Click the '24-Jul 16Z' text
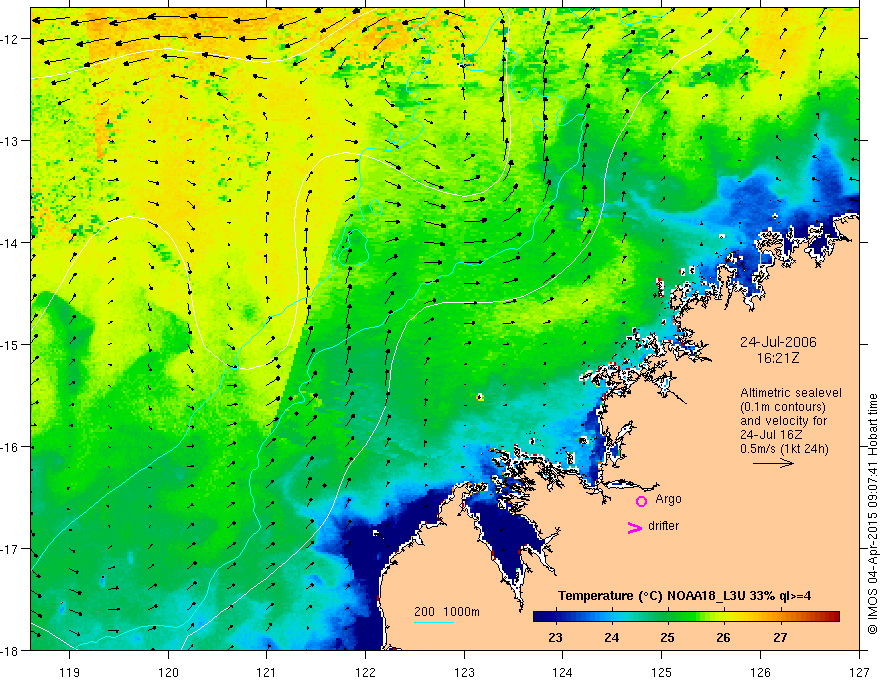Viewport: 880px width, 680px height. (771, 435)
